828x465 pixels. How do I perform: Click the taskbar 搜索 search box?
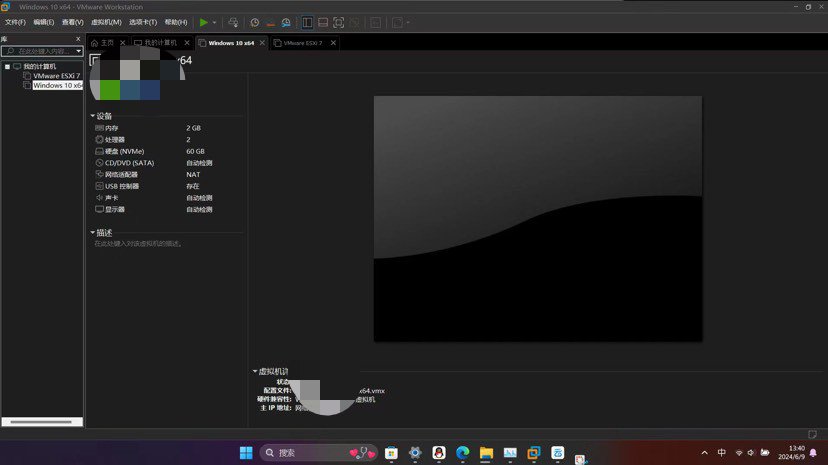[x=318, y=453]
